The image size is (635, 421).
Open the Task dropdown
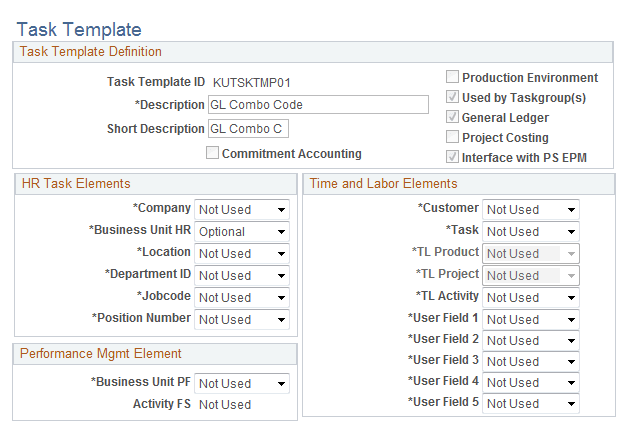[x=530, y=232]
